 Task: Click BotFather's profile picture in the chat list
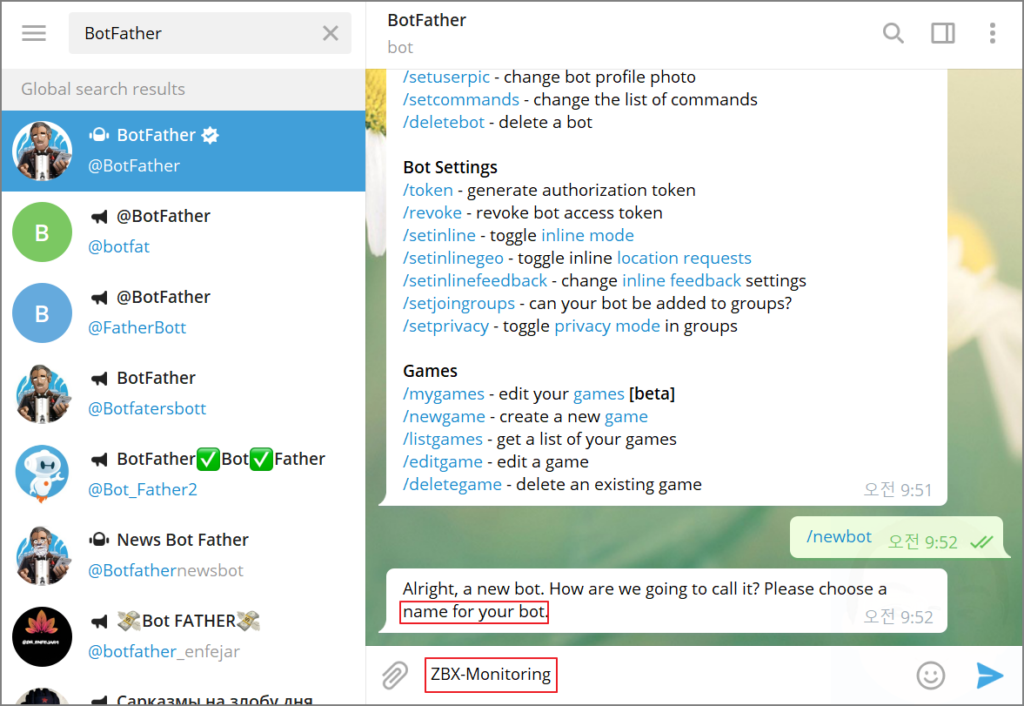42,150
